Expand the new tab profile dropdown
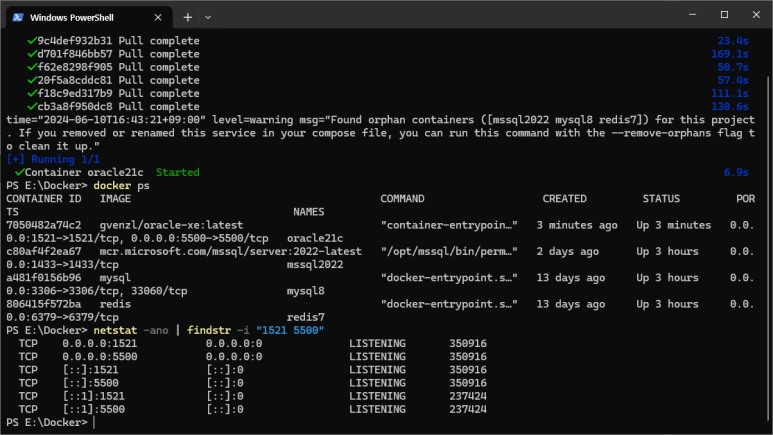 208,17
